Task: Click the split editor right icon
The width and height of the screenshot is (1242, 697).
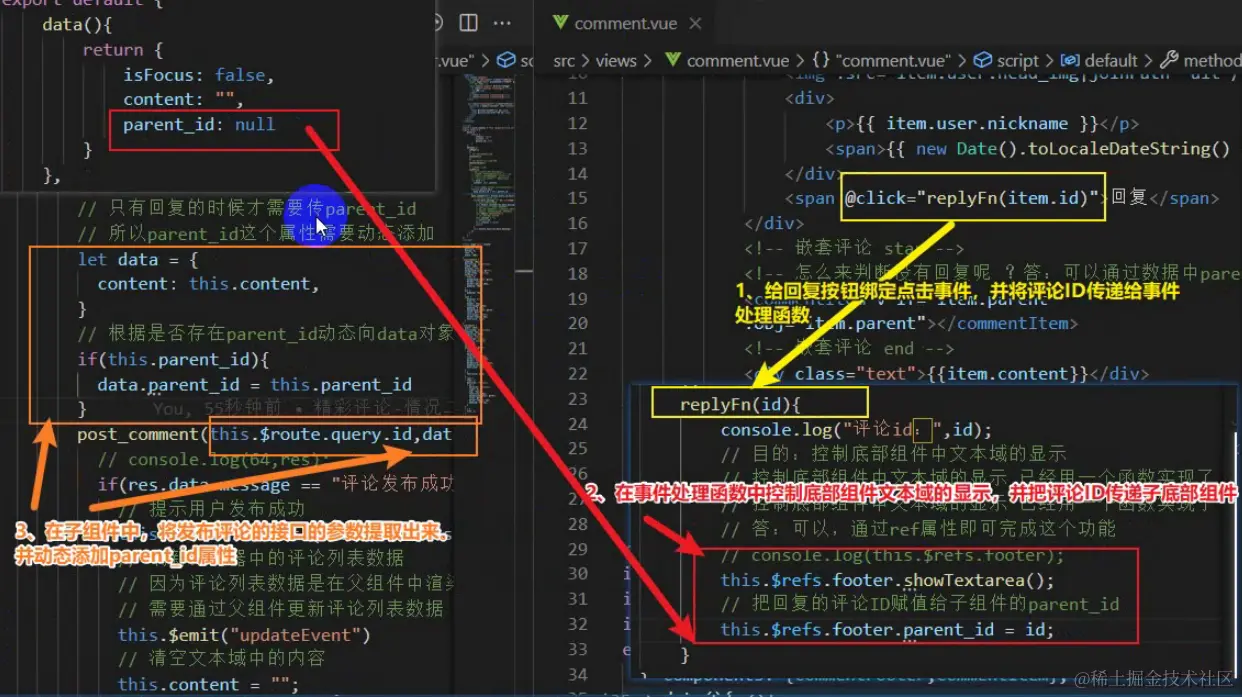Action: (x=469, y=22)
